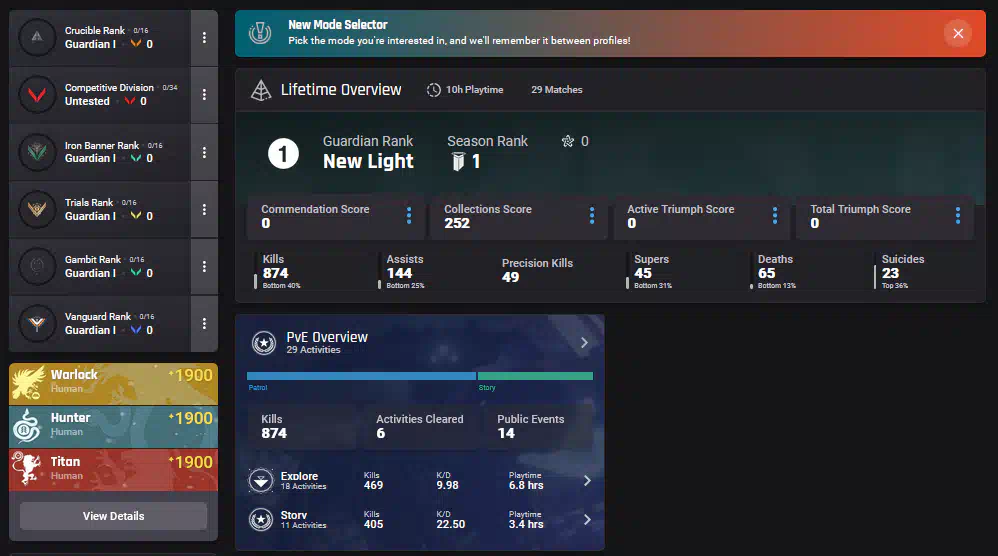
Task: Open Iron Banner Rank options menu
Action: [x=204, y=152]
